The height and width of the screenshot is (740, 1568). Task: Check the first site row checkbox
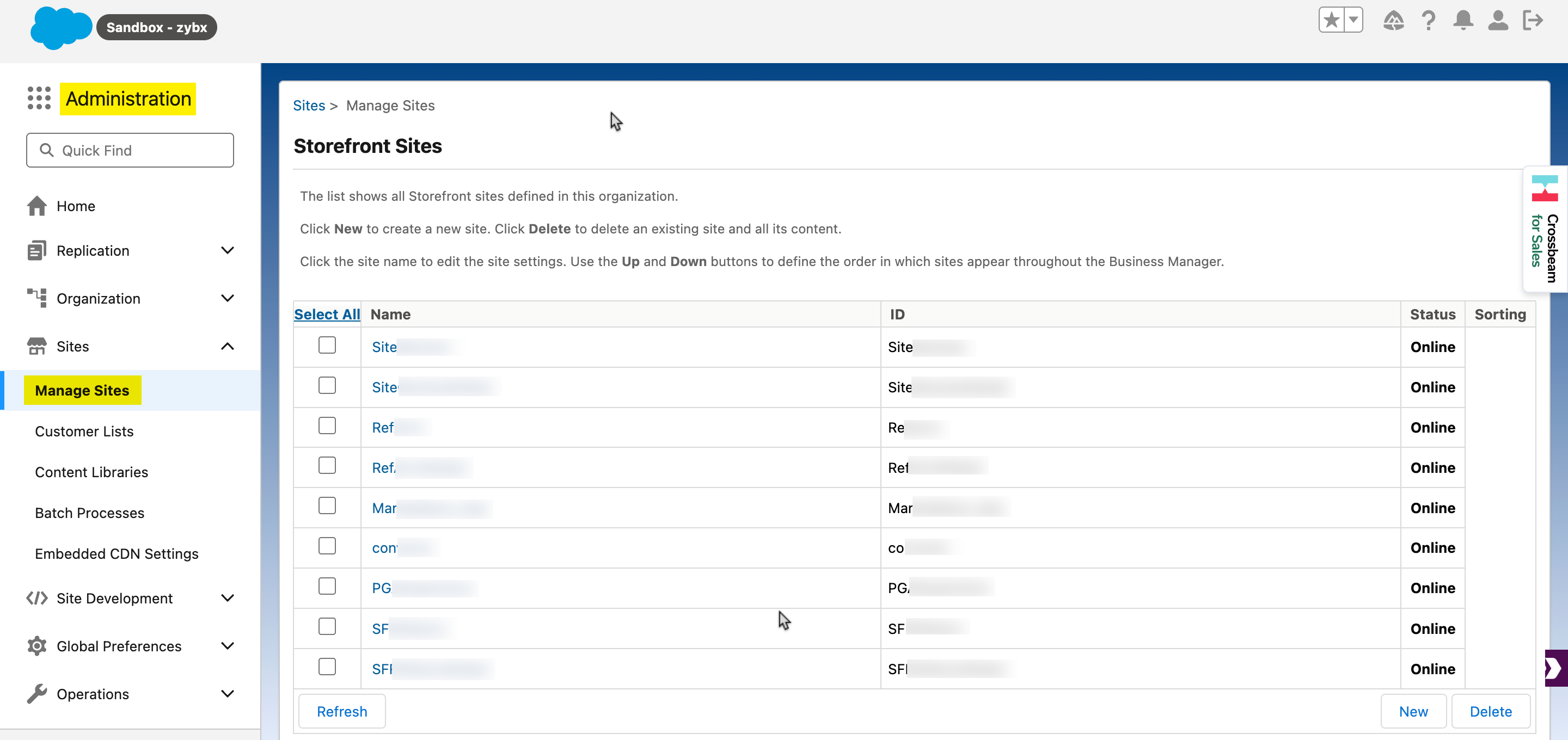tap(327, 344)
